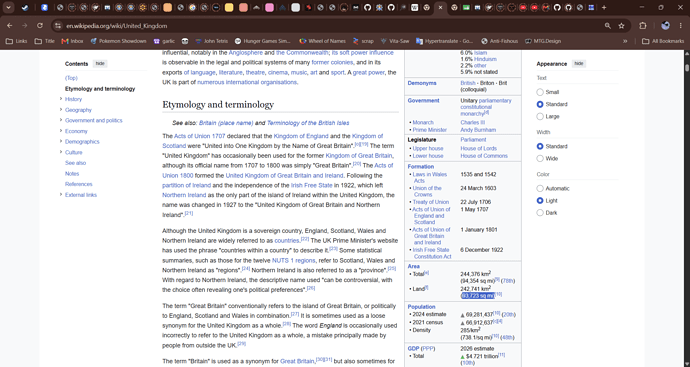Go back with the back arrow

(10, 26)
